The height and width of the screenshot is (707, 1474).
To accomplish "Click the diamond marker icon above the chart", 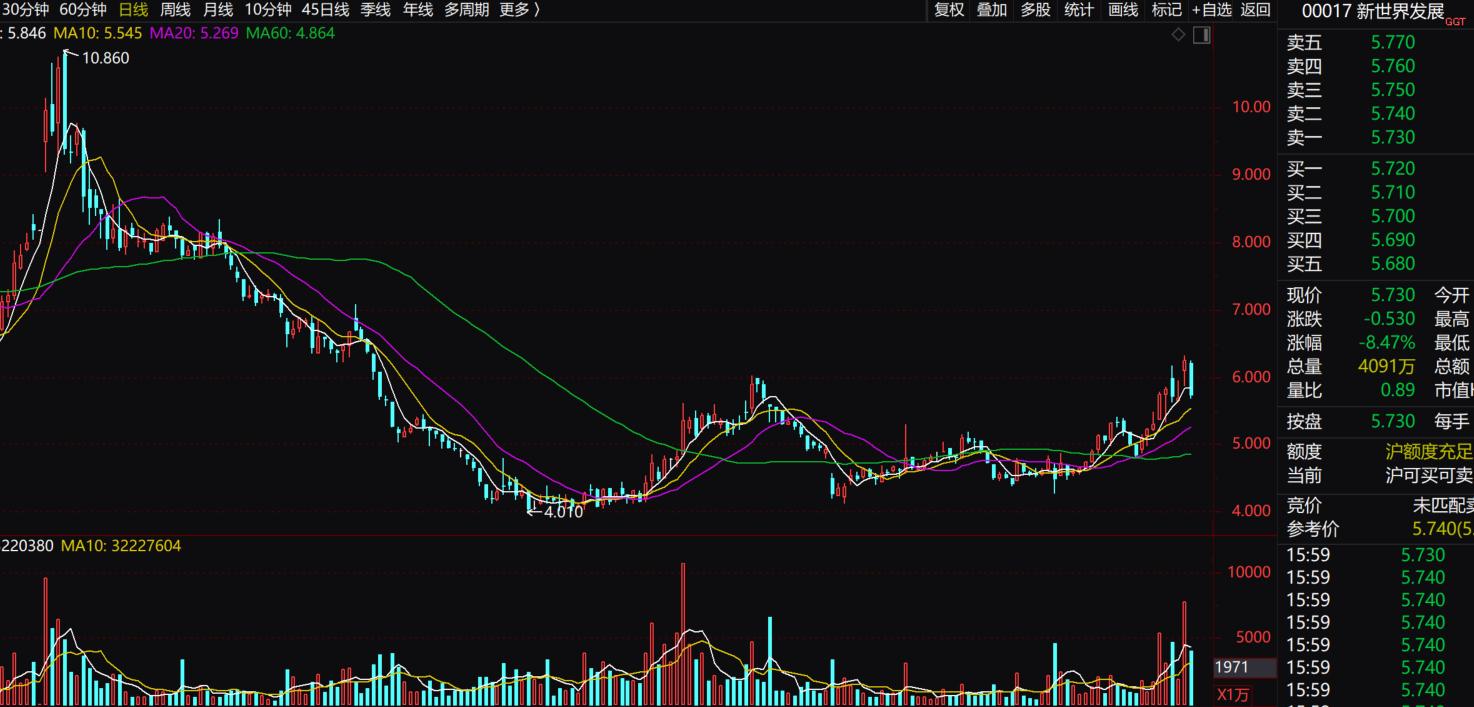I will click(x=1178, y=35).
